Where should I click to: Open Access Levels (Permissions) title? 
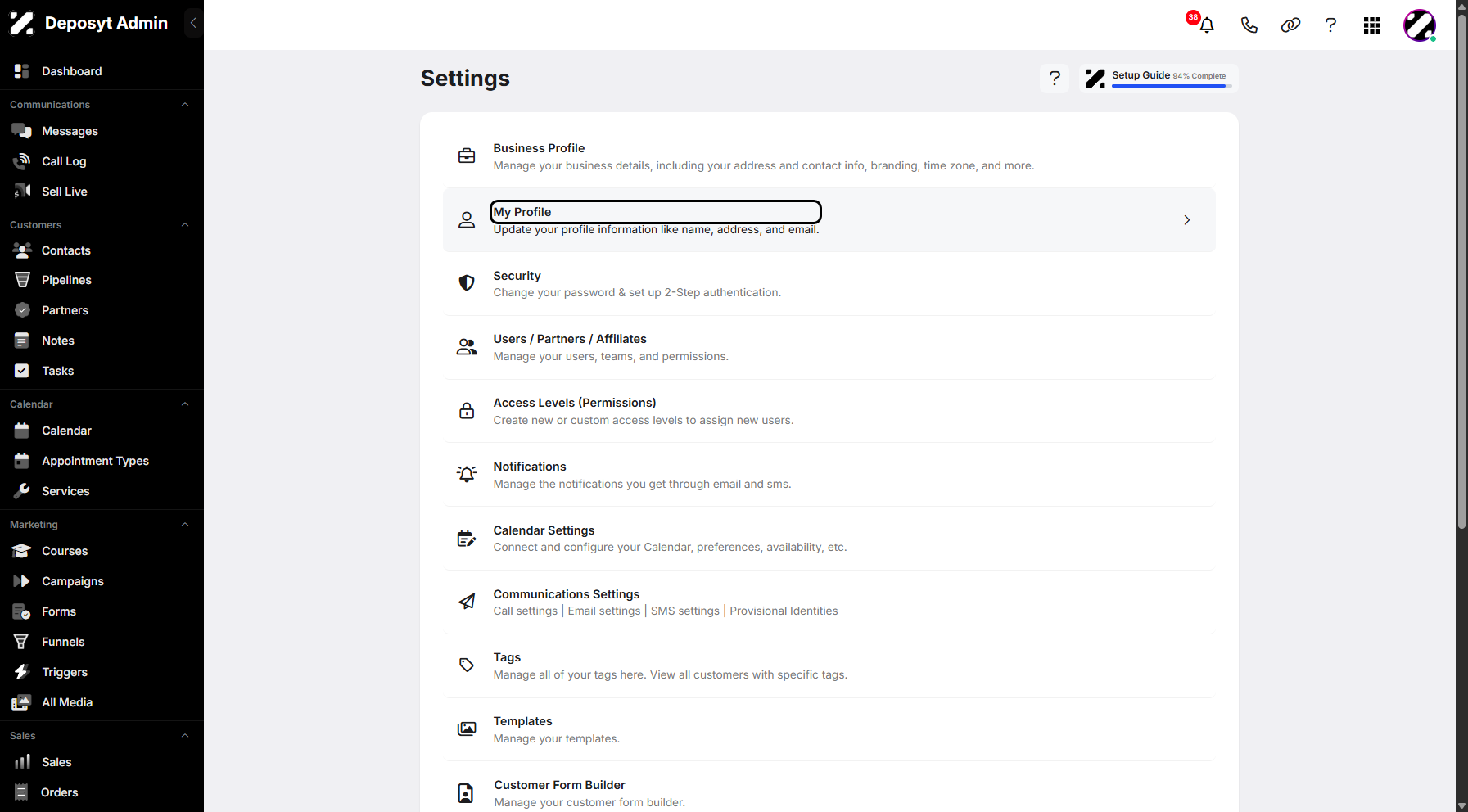[x=575, y=403]
